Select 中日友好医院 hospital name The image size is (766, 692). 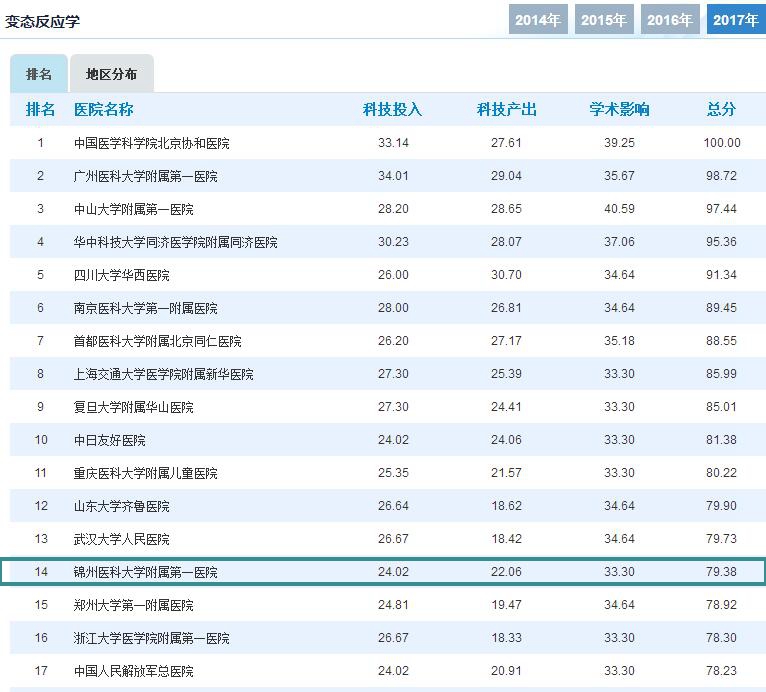109,440
